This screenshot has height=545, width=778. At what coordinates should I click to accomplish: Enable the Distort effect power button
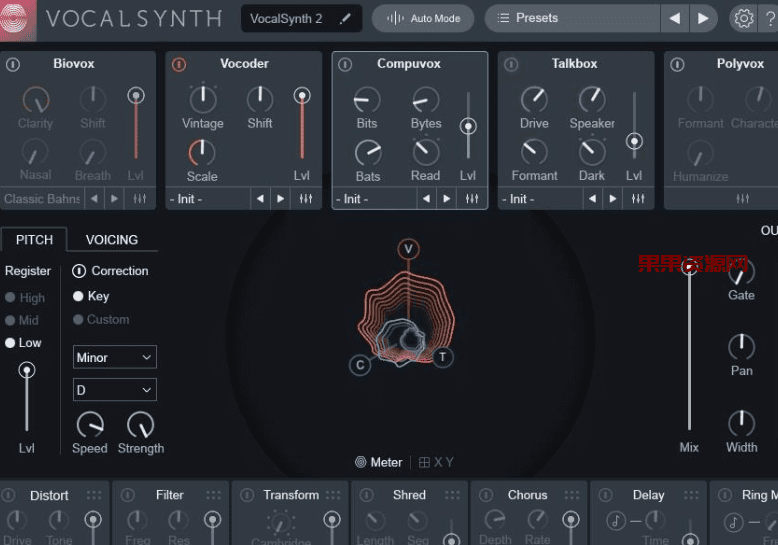pyautogui.click(x=8, y=495)
